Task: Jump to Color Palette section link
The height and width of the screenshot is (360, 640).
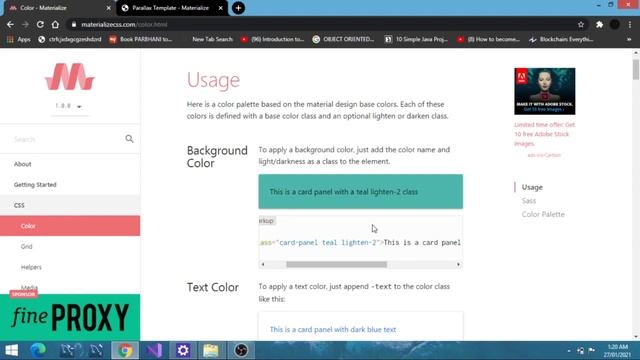Action: 543,214
